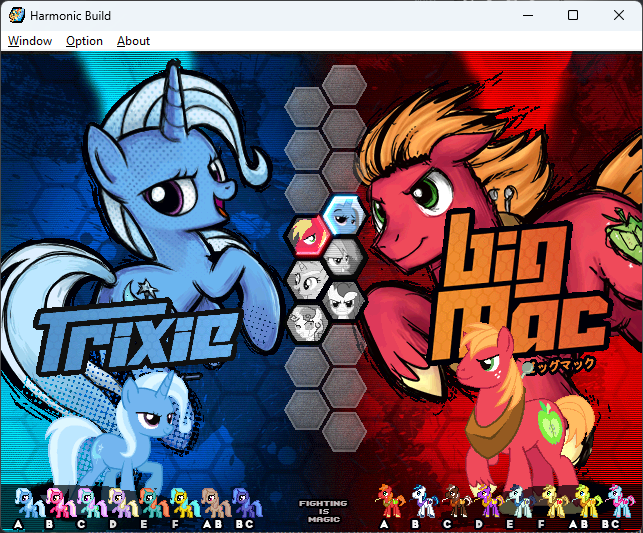Click the Trixie name logo
The height and width of the screenshot is (533, 643).
(x=137, y=337)
